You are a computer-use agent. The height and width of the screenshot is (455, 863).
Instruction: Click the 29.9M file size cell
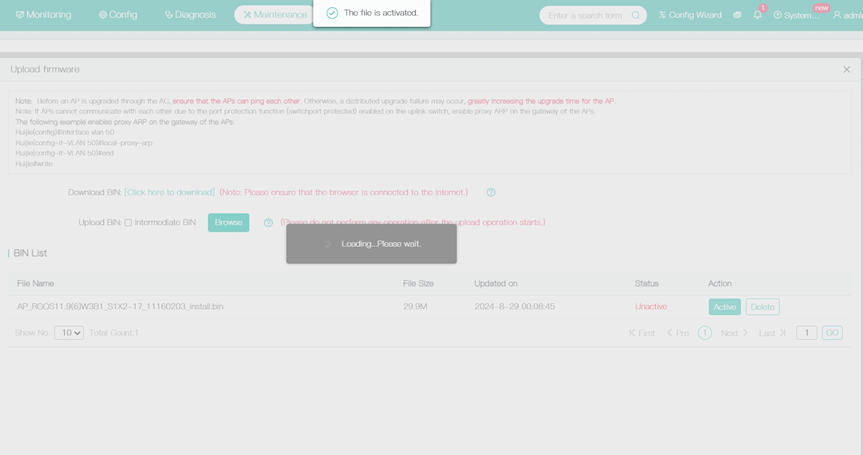click(x=415, y=306)
